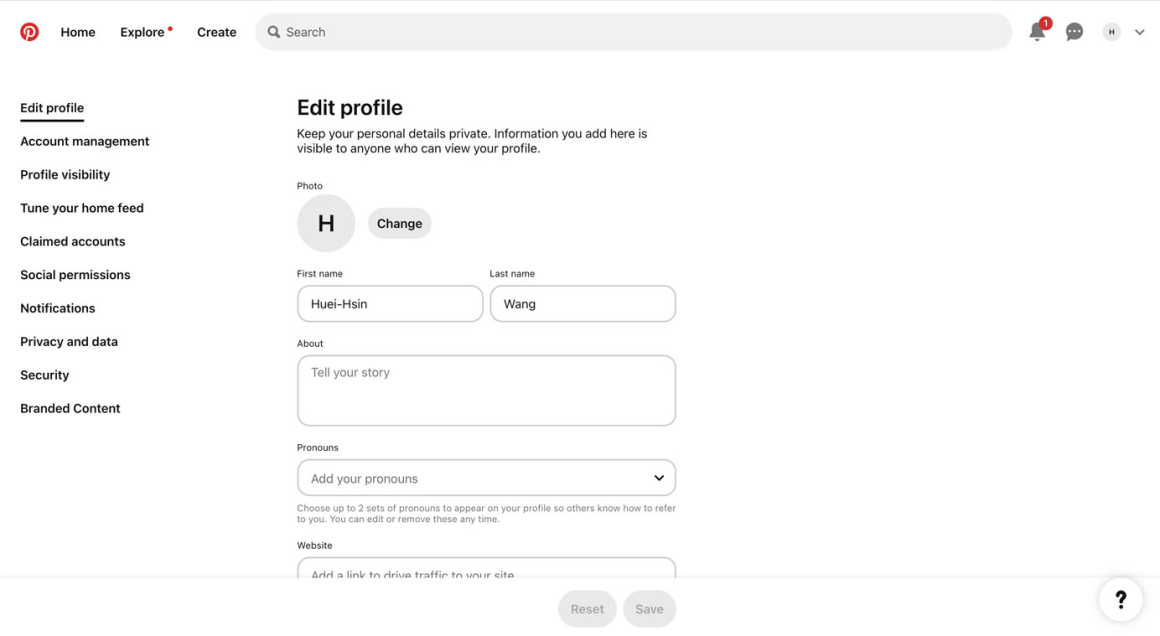
Task: Click the search magnifier icon
Action: click(274, 32)
